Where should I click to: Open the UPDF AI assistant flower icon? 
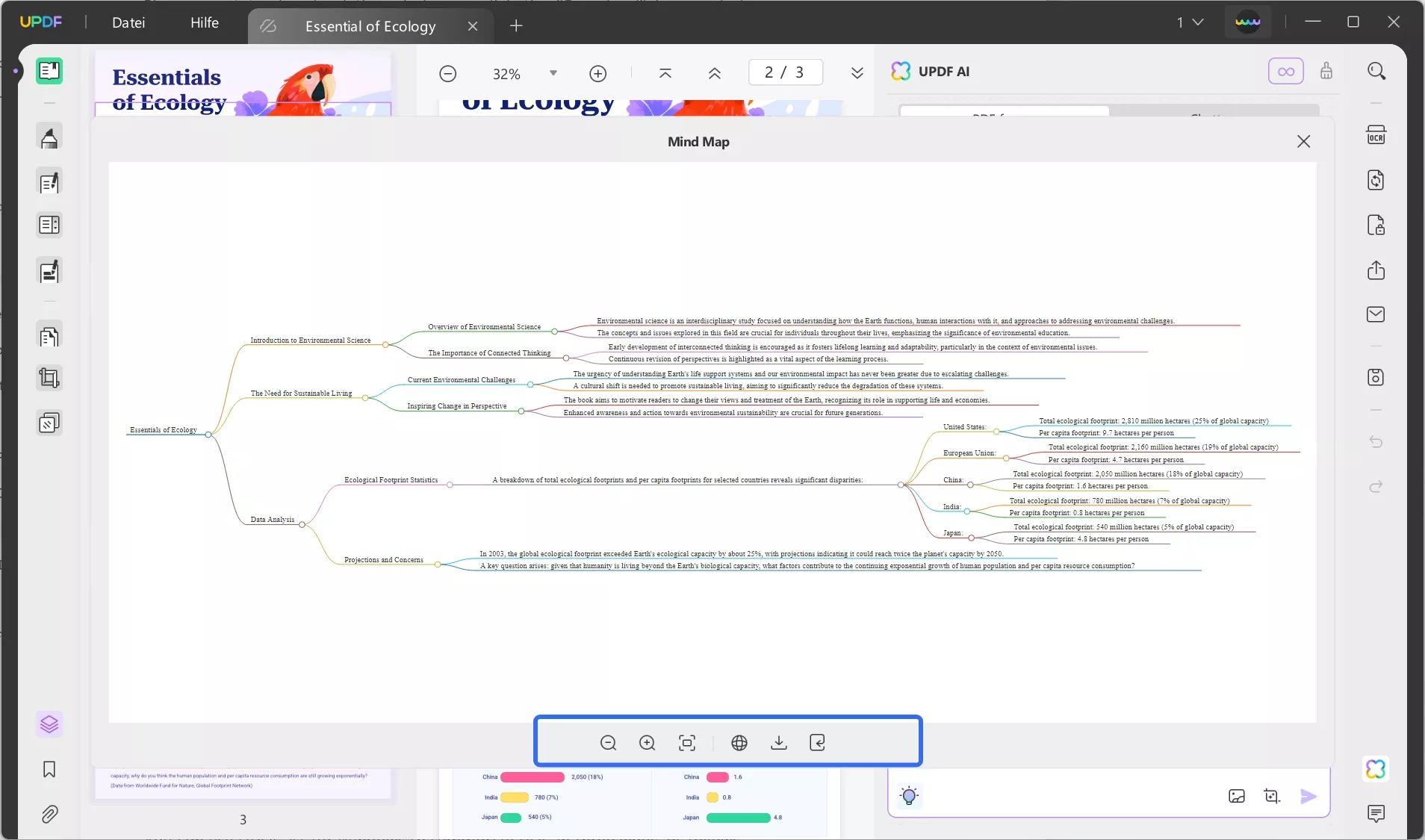point(1376,769)
